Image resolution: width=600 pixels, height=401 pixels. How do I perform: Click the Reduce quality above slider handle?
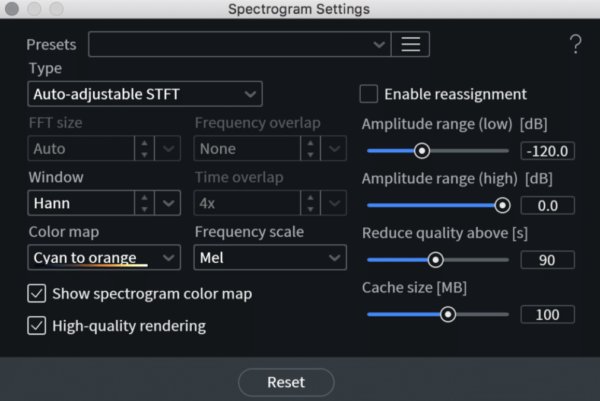435,260
